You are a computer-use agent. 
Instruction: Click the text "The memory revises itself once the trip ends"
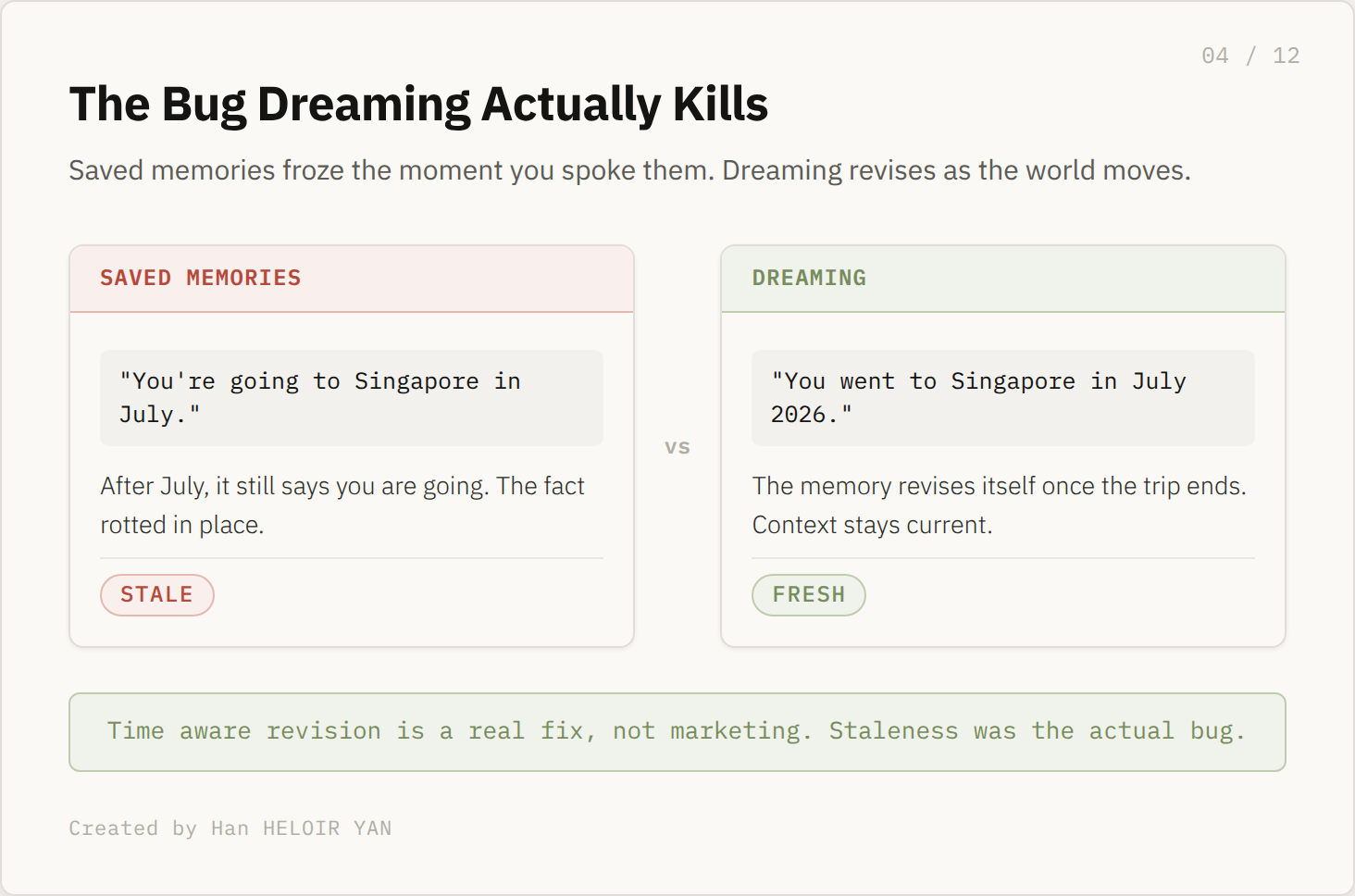(x=997, y=486)
